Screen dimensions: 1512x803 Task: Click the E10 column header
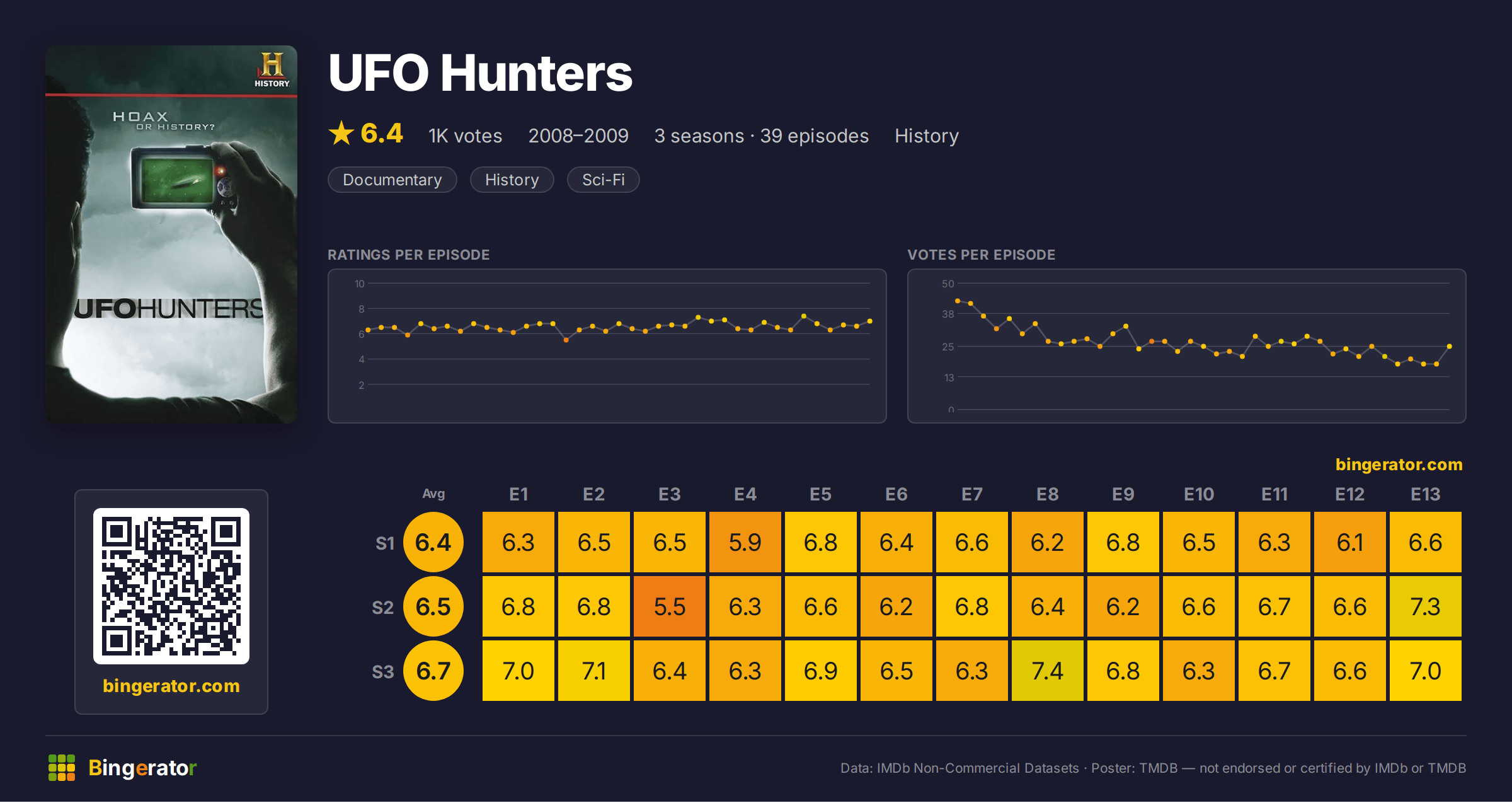1199,494
